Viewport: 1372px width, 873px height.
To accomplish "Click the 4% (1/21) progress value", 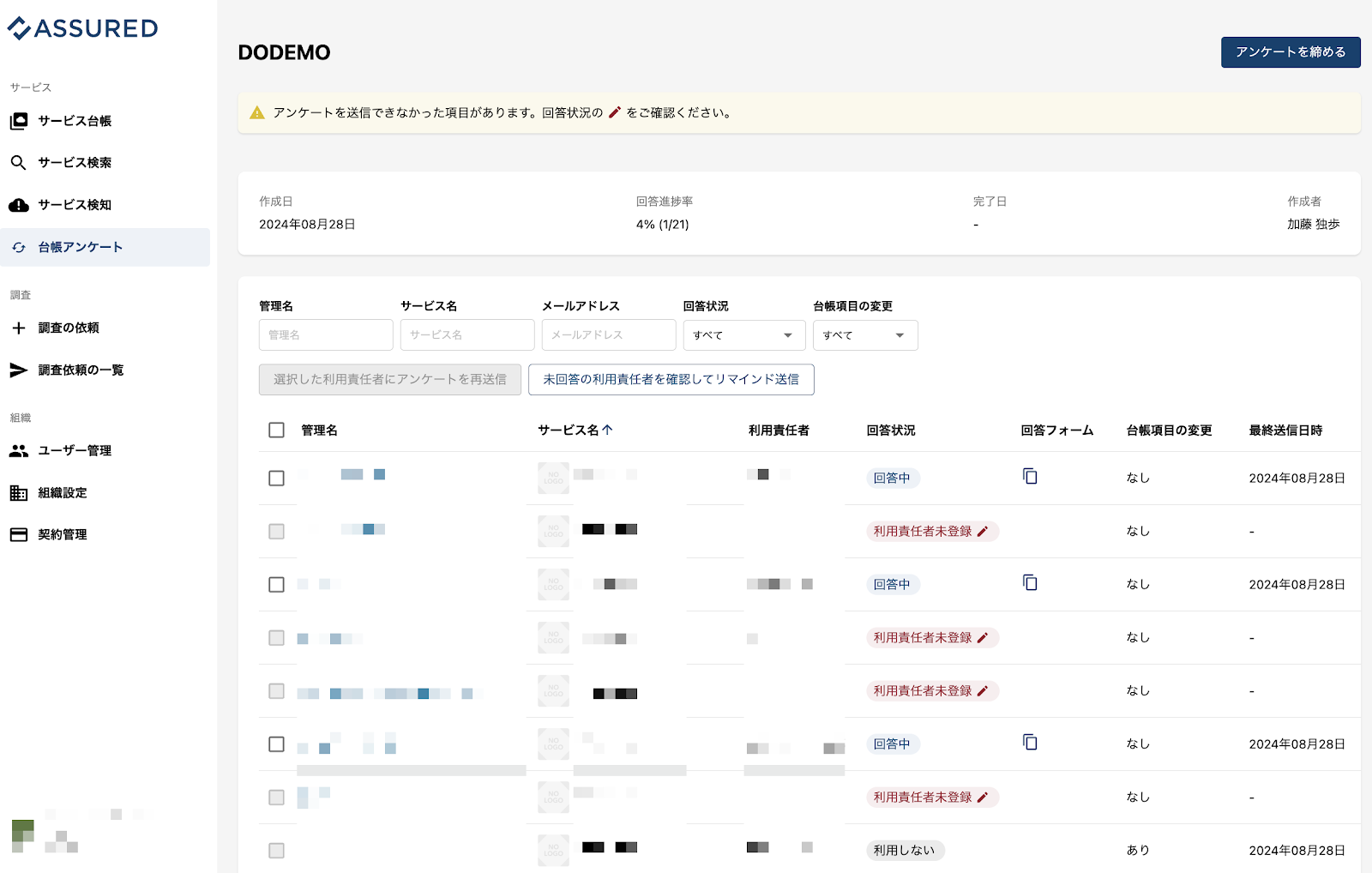I will click(662, 225).
